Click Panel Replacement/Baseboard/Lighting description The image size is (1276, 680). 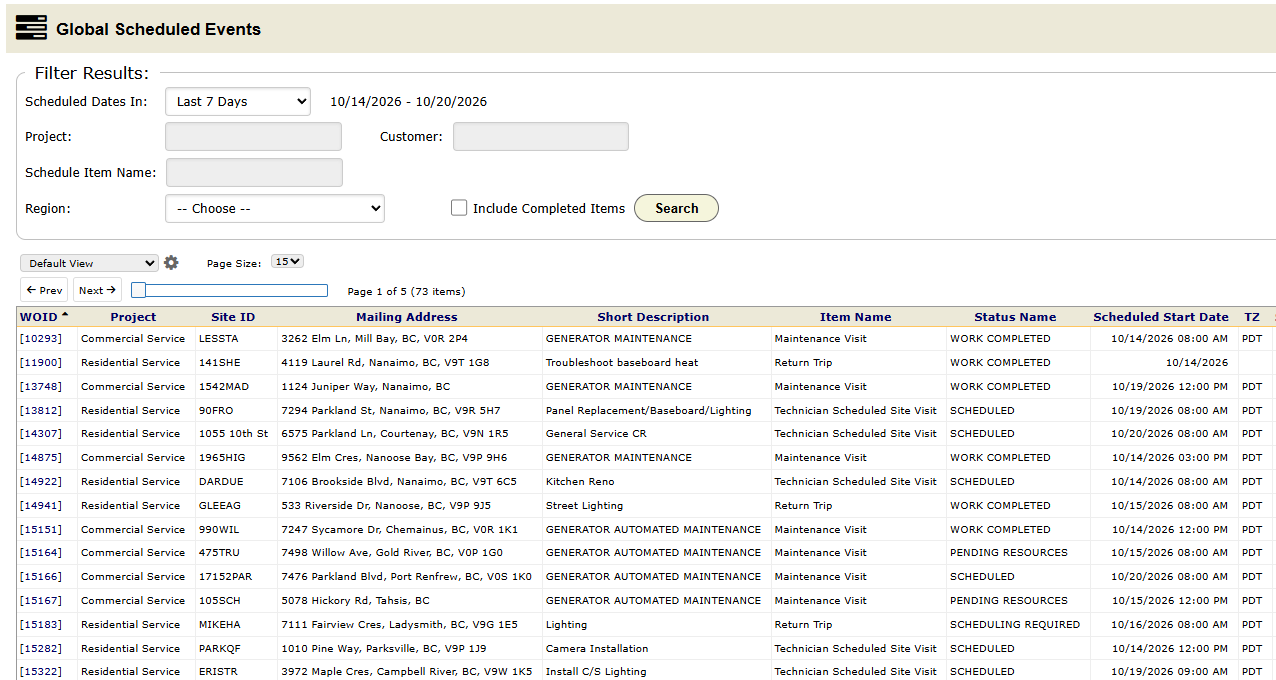click(648, 410)
